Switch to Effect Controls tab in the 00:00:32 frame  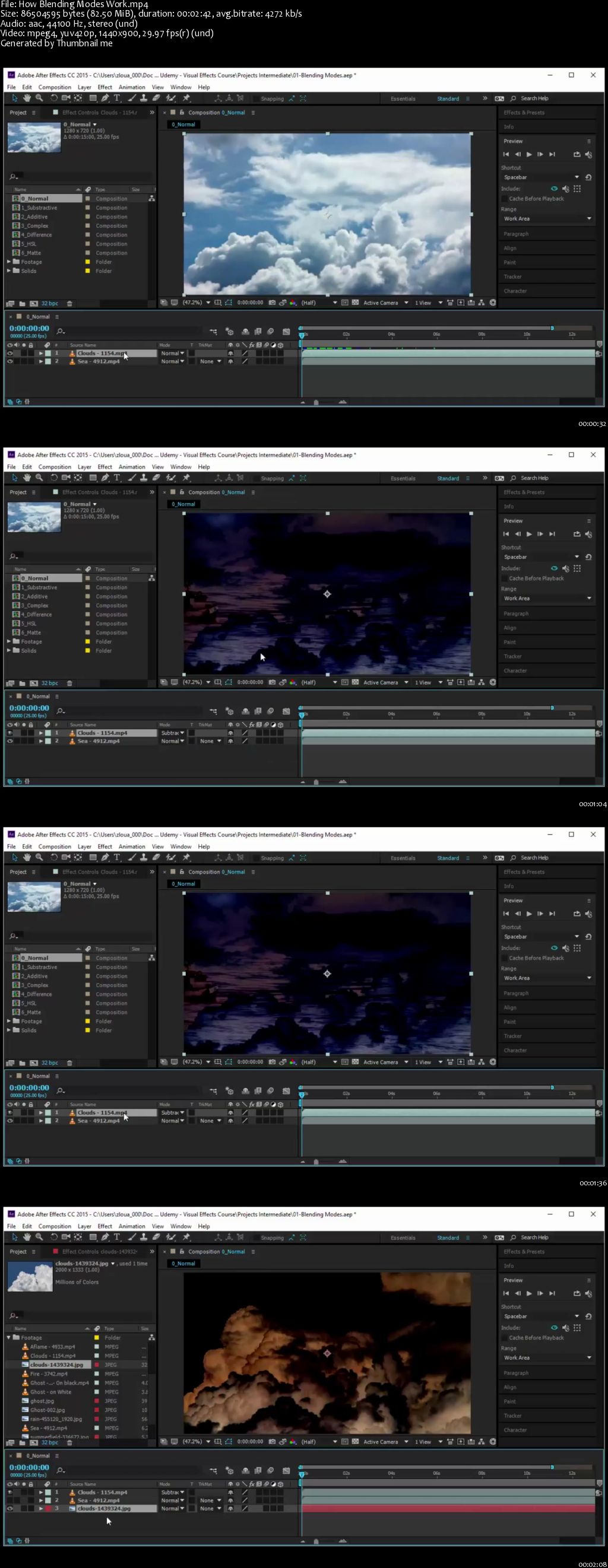[x=99, y=113]
